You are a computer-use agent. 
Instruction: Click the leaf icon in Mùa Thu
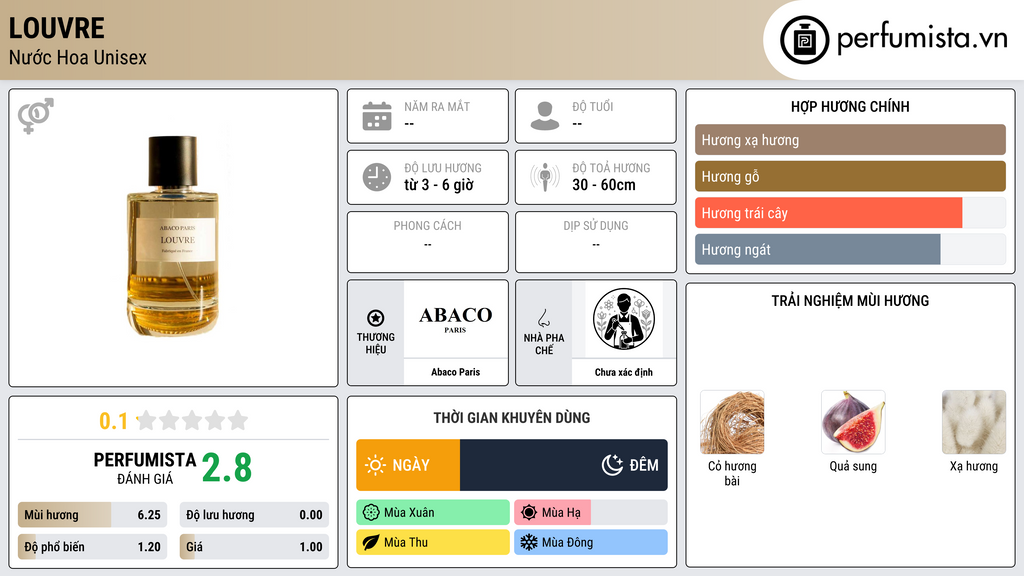(x=371, y=543)
